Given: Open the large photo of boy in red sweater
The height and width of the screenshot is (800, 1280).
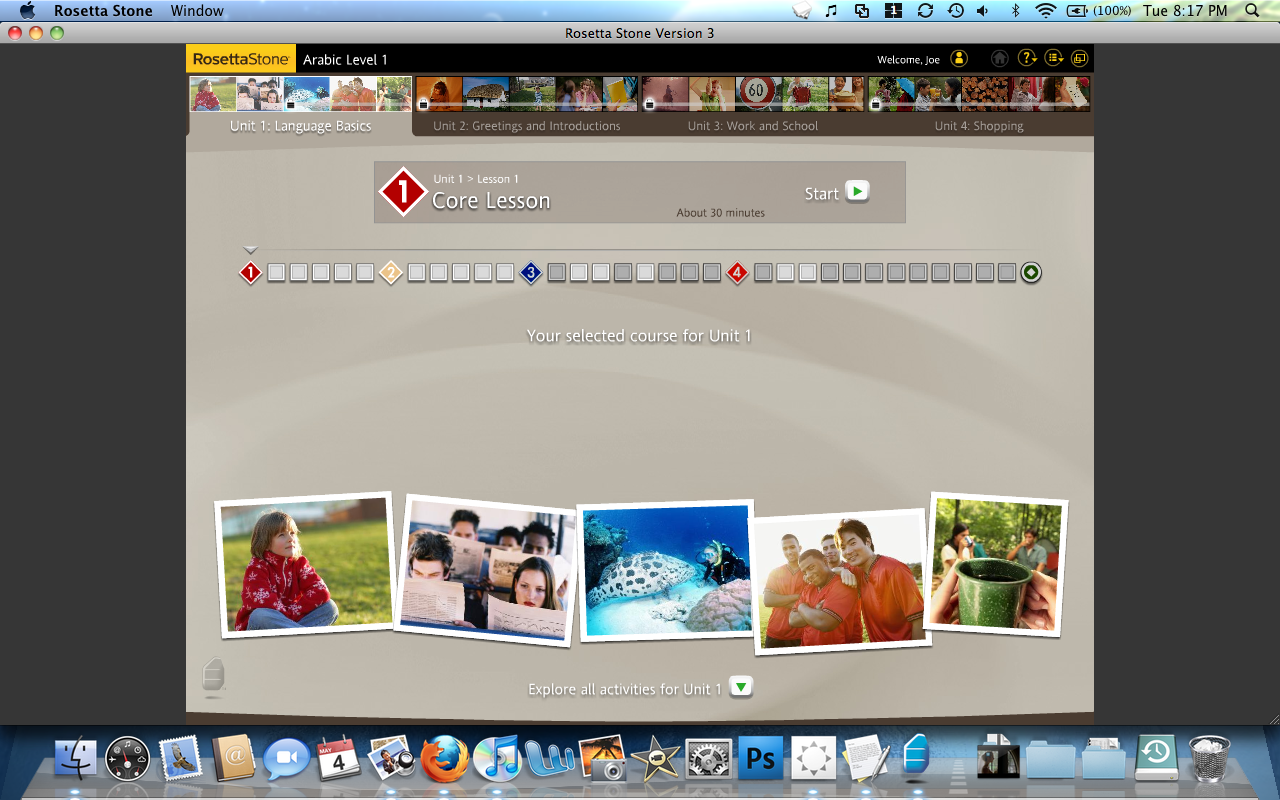Looking at the screenshot, I should [304, 565].
